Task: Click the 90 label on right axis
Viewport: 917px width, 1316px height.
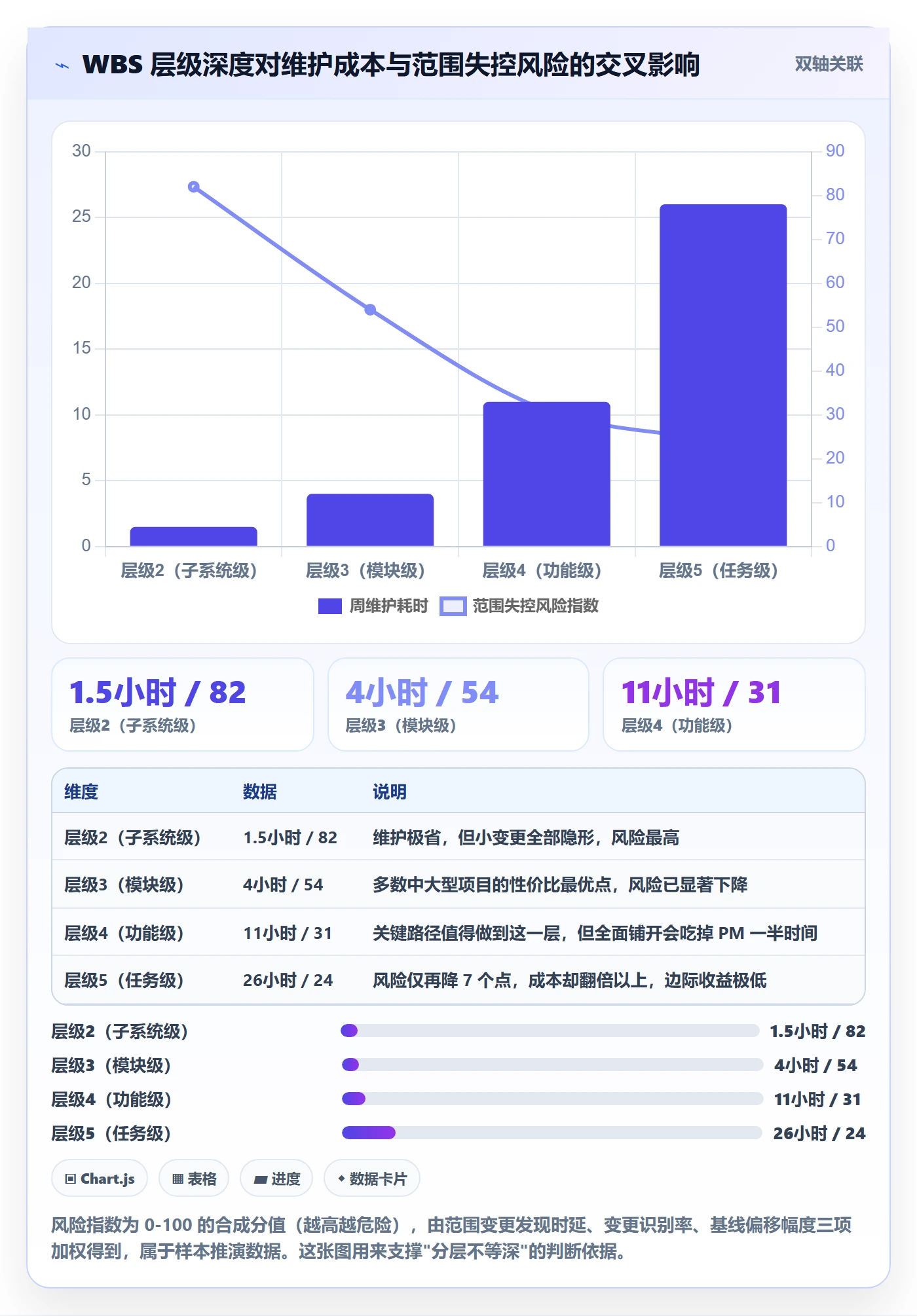Action: coord(835,151)
